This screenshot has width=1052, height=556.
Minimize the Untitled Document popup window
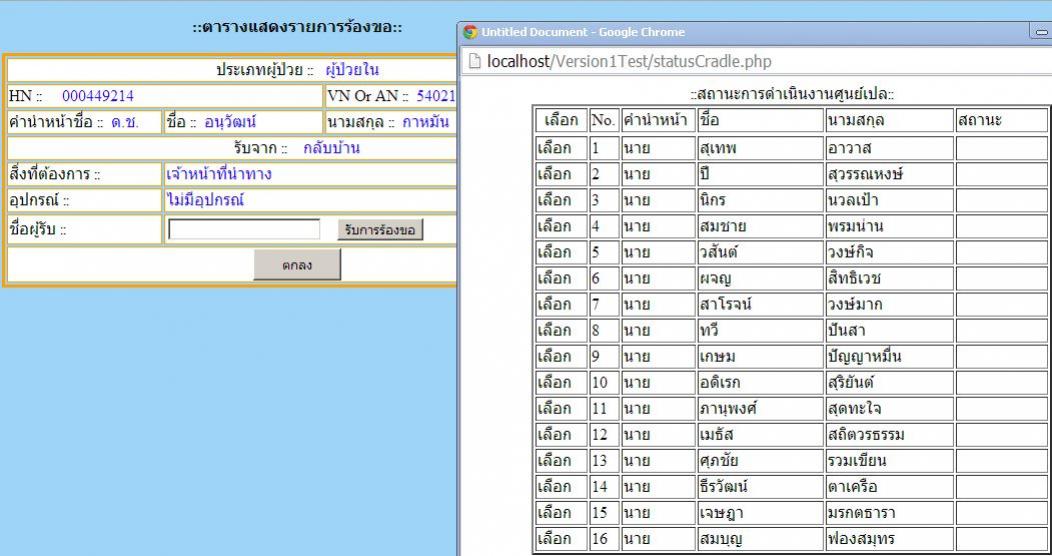point(1043,32)
